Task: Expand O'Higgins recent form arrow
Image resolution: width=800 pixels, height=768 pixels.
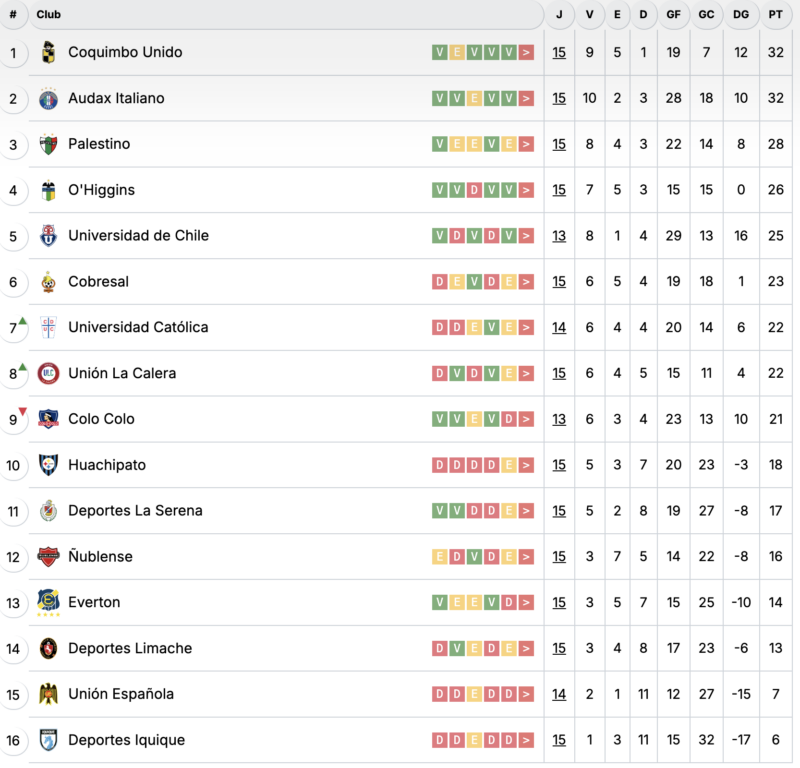Action: pyautogui.click(x=526, y=190)
